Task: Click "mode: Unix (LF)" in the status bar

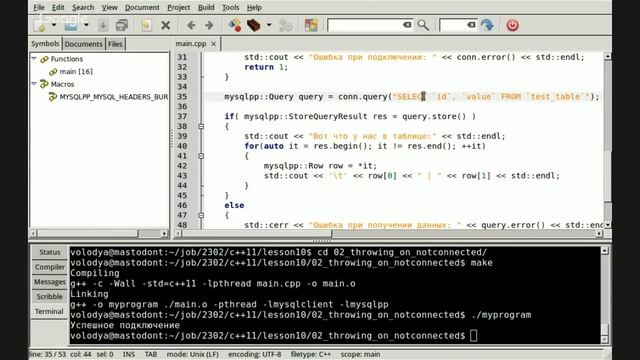Action: click(193, 354)
